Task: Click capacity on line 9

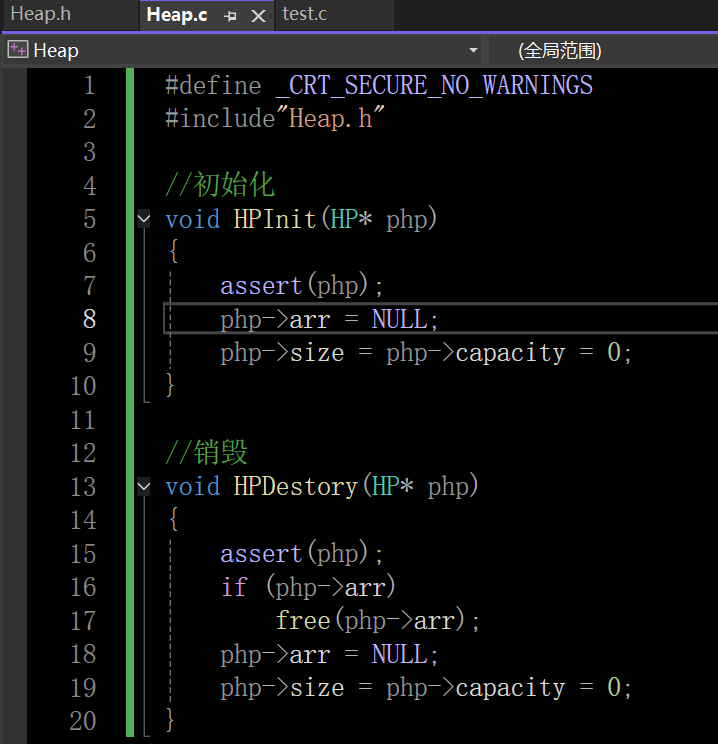Action: coord(510,353)
